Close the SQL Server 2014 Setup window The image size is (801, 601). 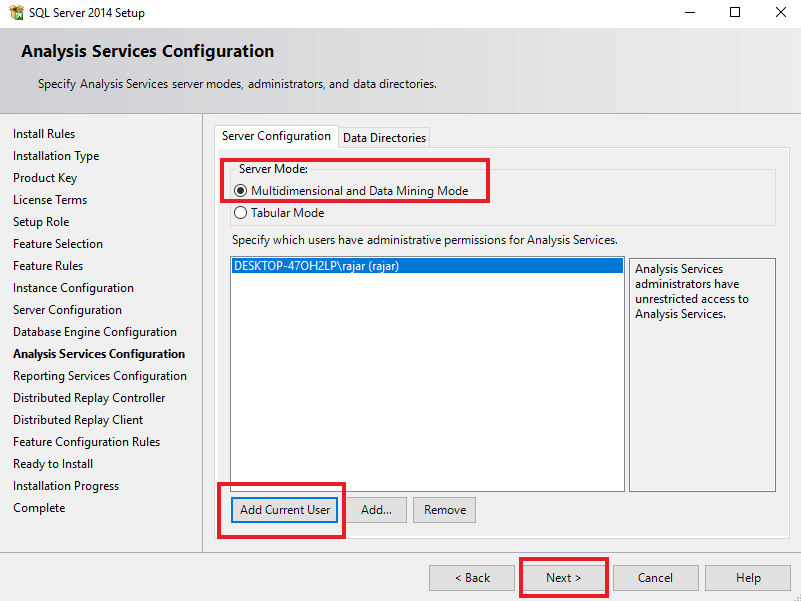780,12
